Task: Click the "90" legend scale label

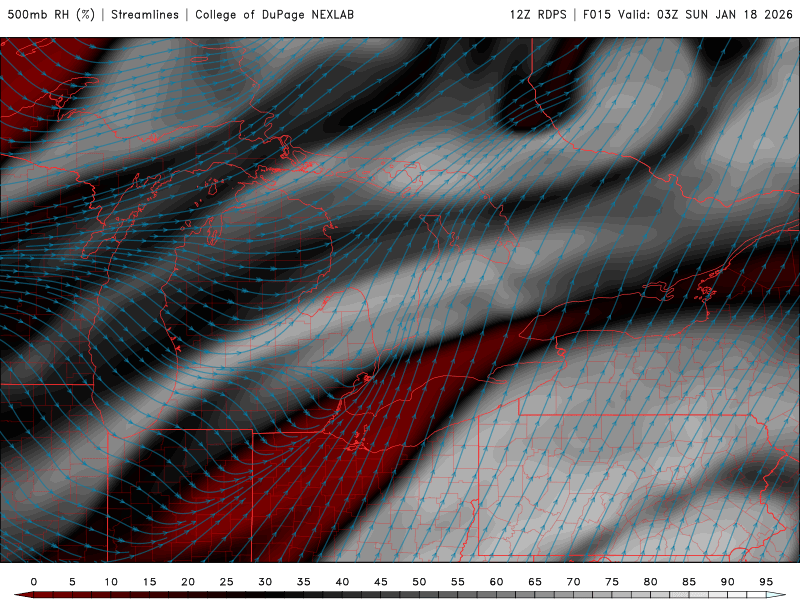Action: [728, 582]
